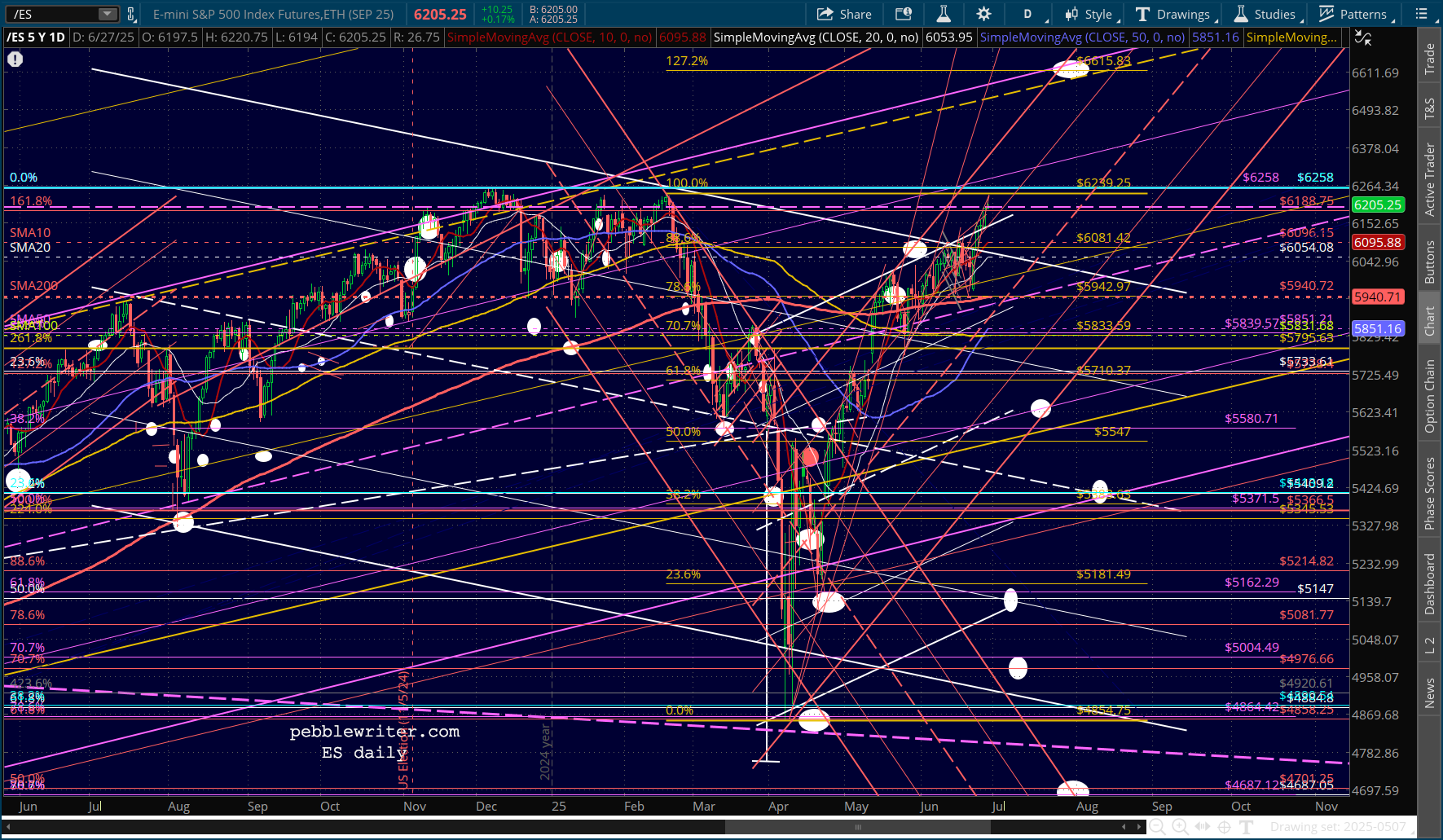Click the 6611.69 price axis label
The image size is (1443, 840).
point(1375,73)
